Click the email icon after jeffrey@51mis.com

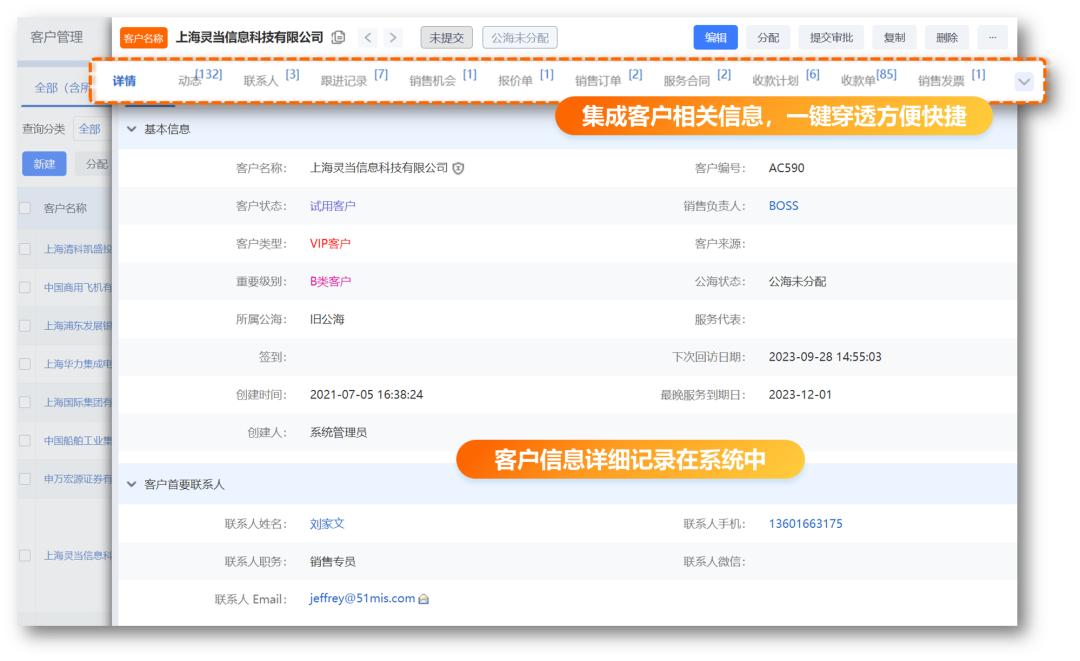(x=422, y=599)
